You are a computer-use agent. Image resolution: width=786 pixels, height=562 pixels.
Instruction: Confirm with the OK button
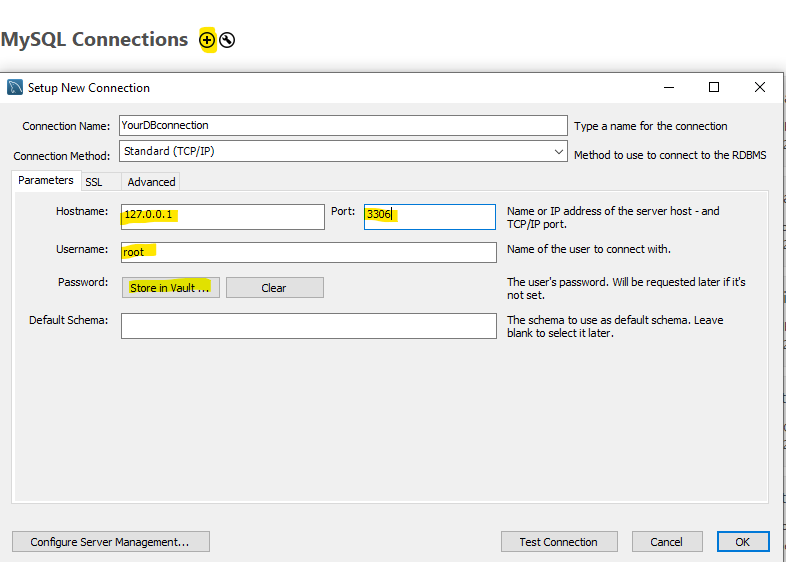point(743,542)
